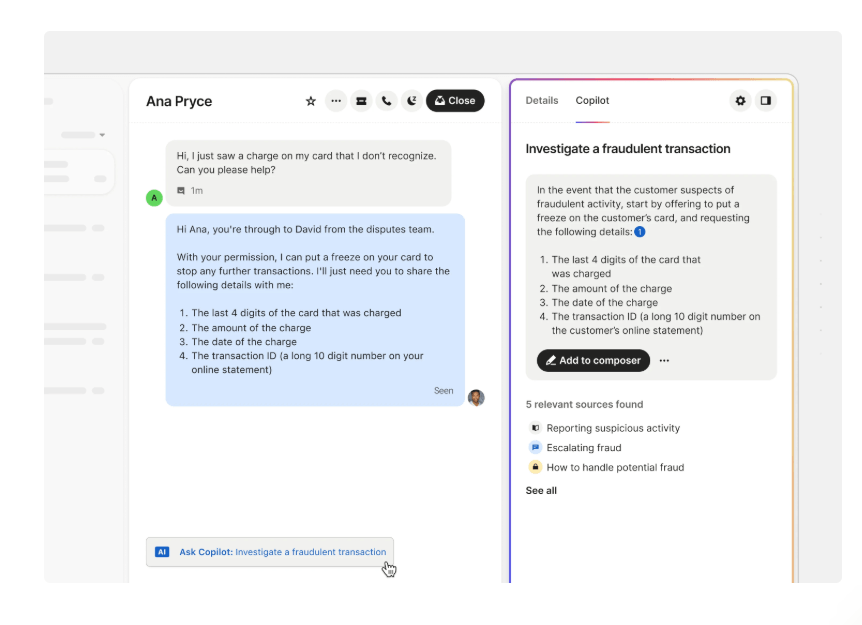Click the ticket icon in conversation header
The height and width of the screenshot is (625, 862).
point(361,101)
